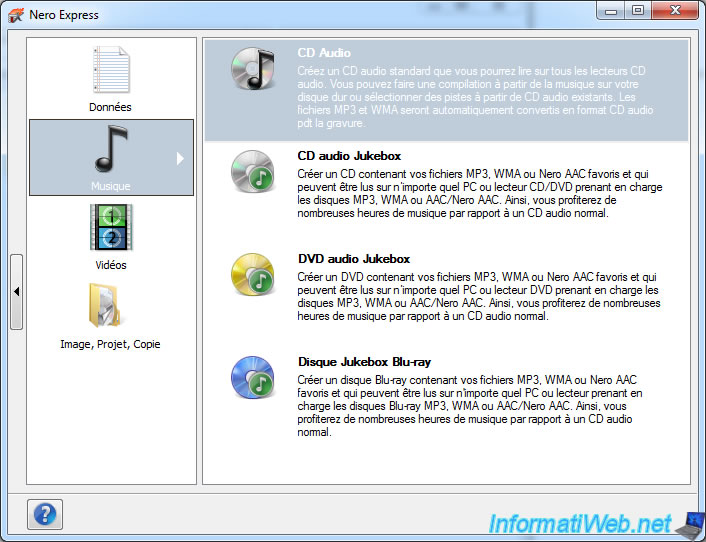
Task: Maximize the Nero Express window
Action: [638, 11]
